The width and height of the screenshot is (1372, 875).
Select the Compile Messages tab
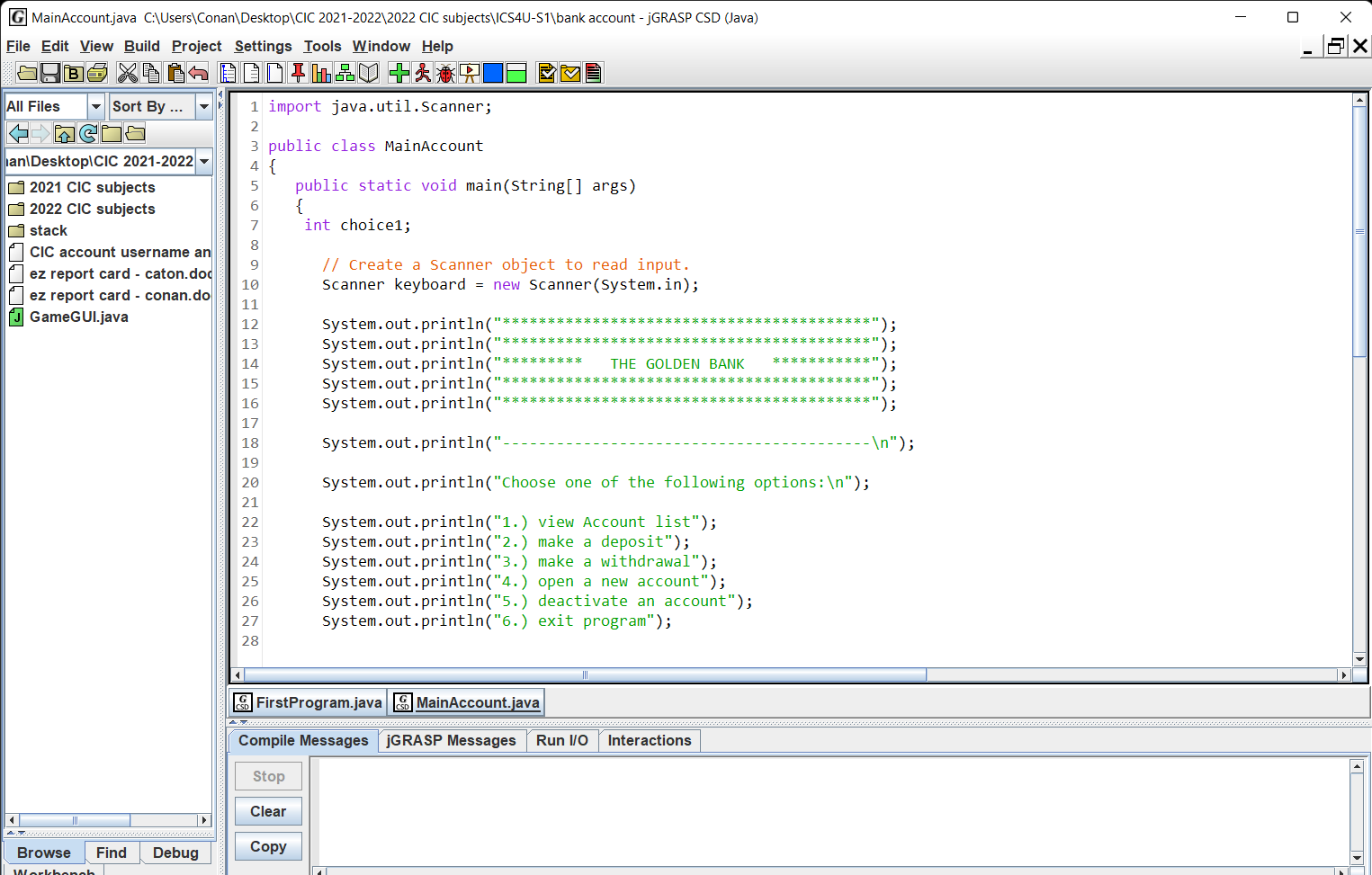(x=303, y=740)
